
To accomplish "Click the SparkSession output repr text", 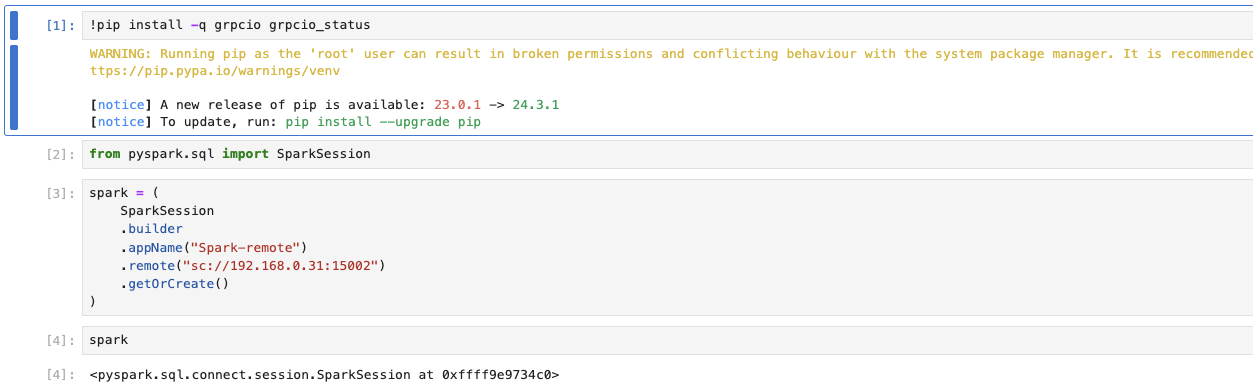I will pyautogui.click(x=324, y=375).
